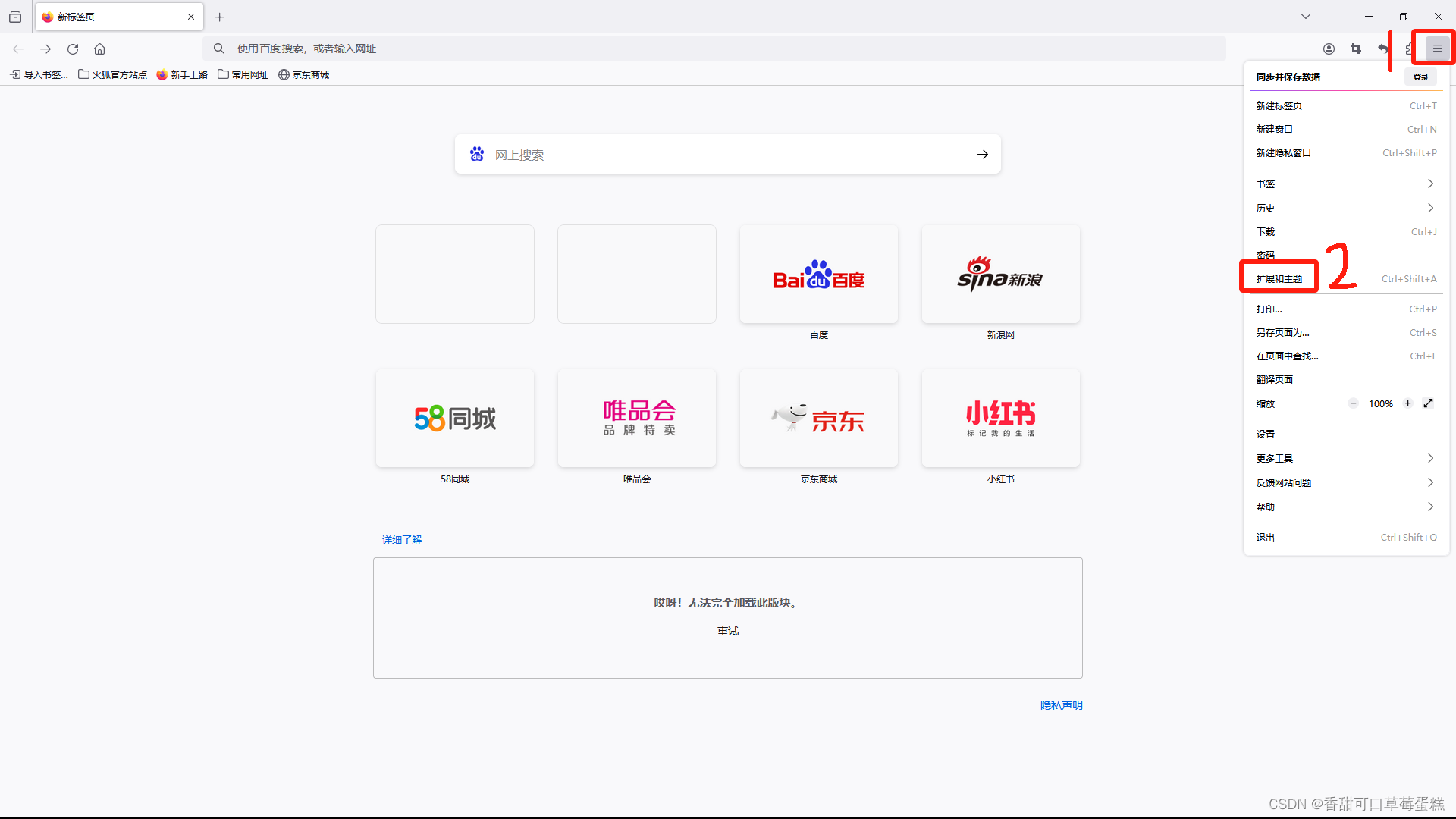Screen dimensions: 1456x819
Task: Choose 退出 to quit Firefox
Action: tap(1346, 537)
